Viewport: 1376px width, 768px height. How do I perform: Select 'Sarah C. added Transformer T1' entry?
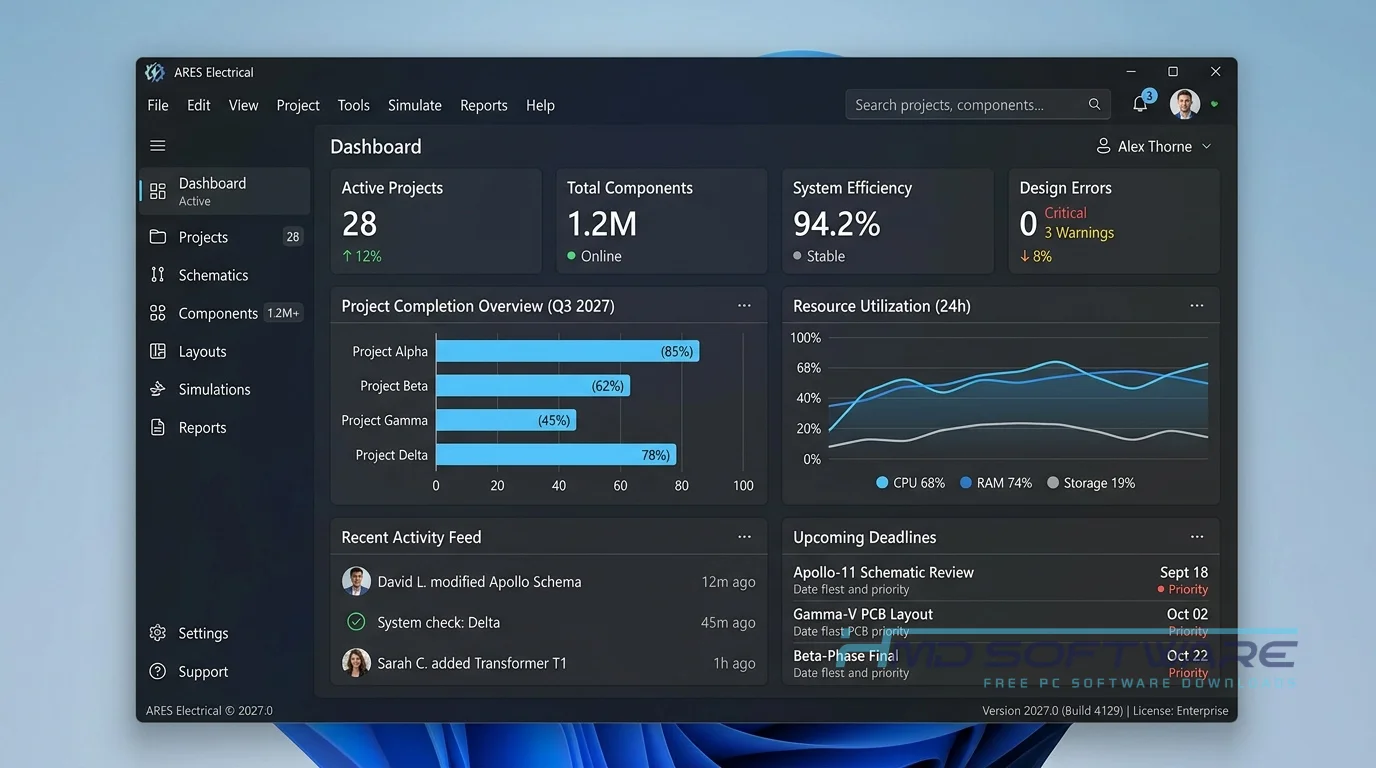coord(549,662)
